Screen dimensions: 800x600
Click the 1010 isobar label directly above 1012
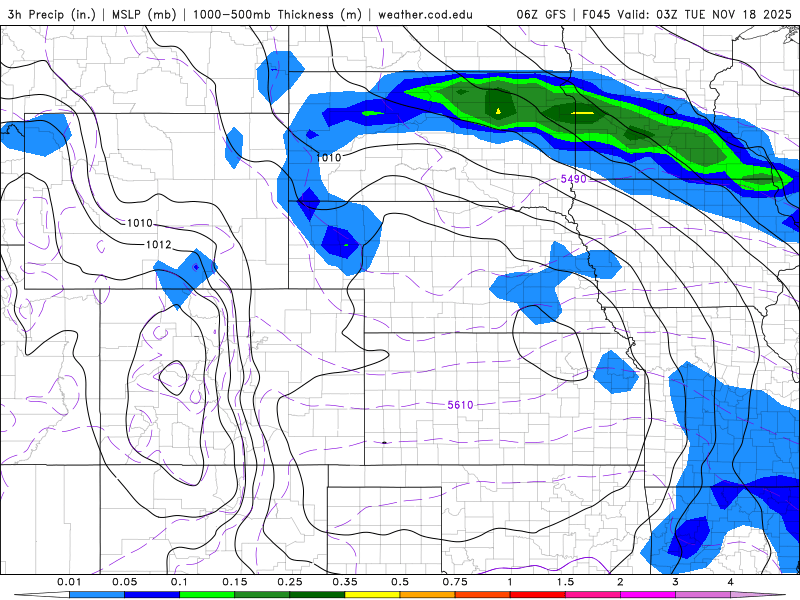(140, 223)
